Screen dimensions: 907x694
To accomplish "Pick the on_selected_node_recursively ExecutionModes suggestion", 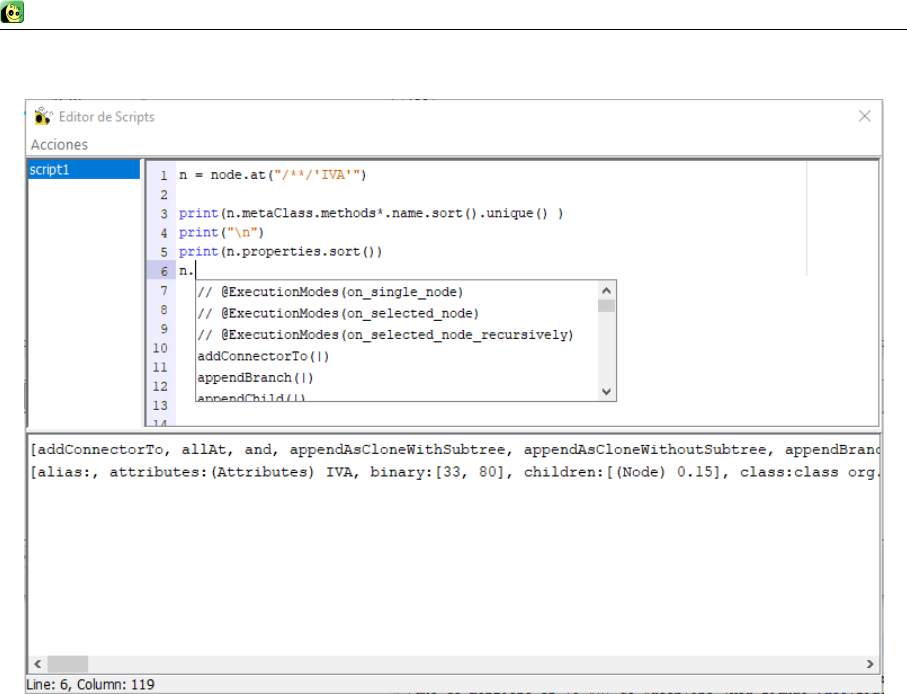I will tap(385, 334).
